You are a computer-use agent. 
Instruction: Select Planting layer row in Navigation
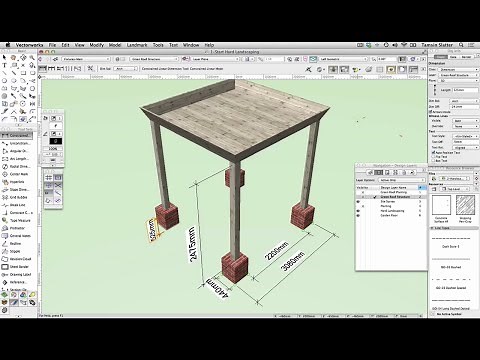point(391,206)
